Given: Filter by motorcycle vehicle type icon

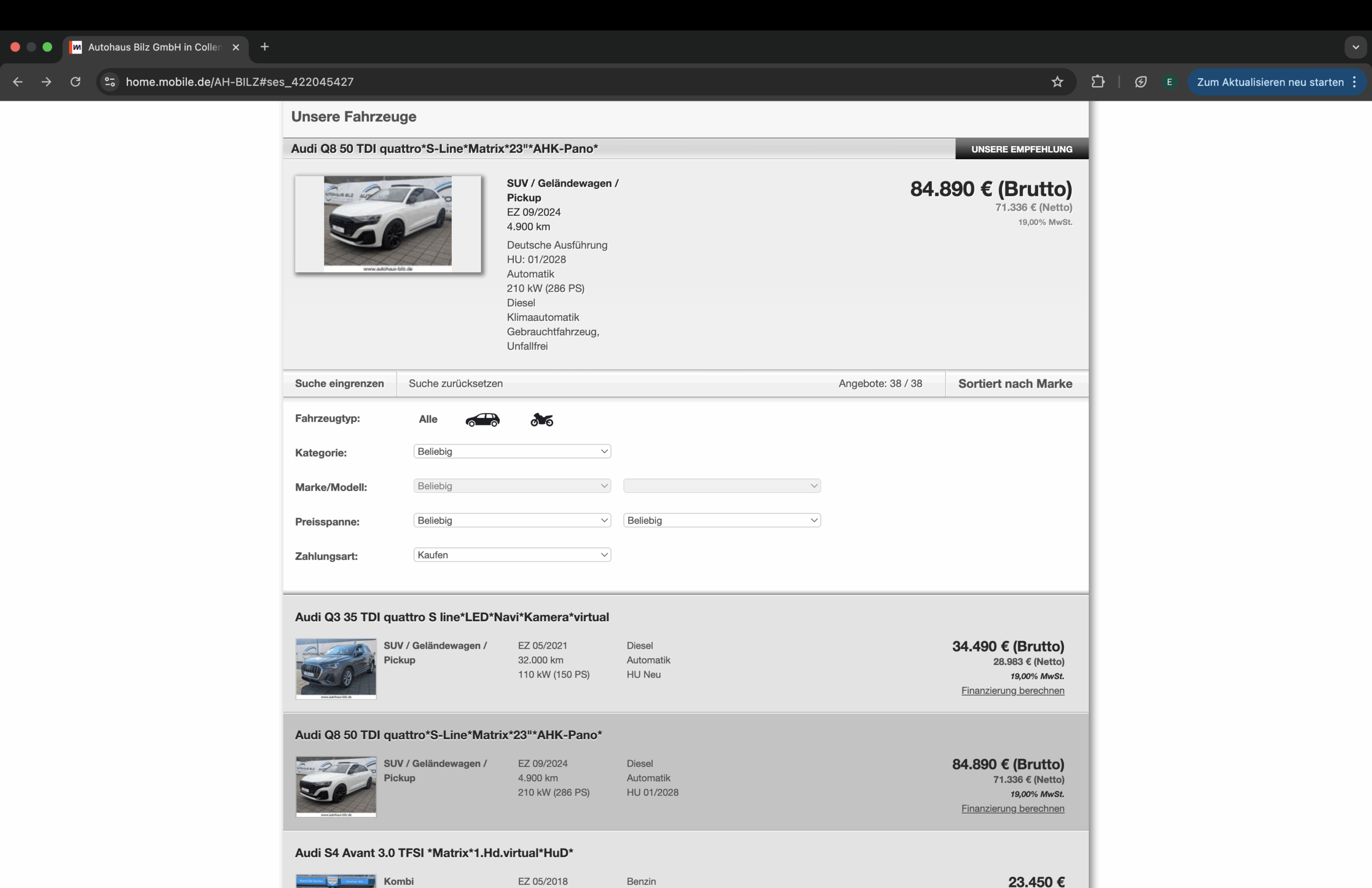Looking at the screenshot, I should click(541, 419).
